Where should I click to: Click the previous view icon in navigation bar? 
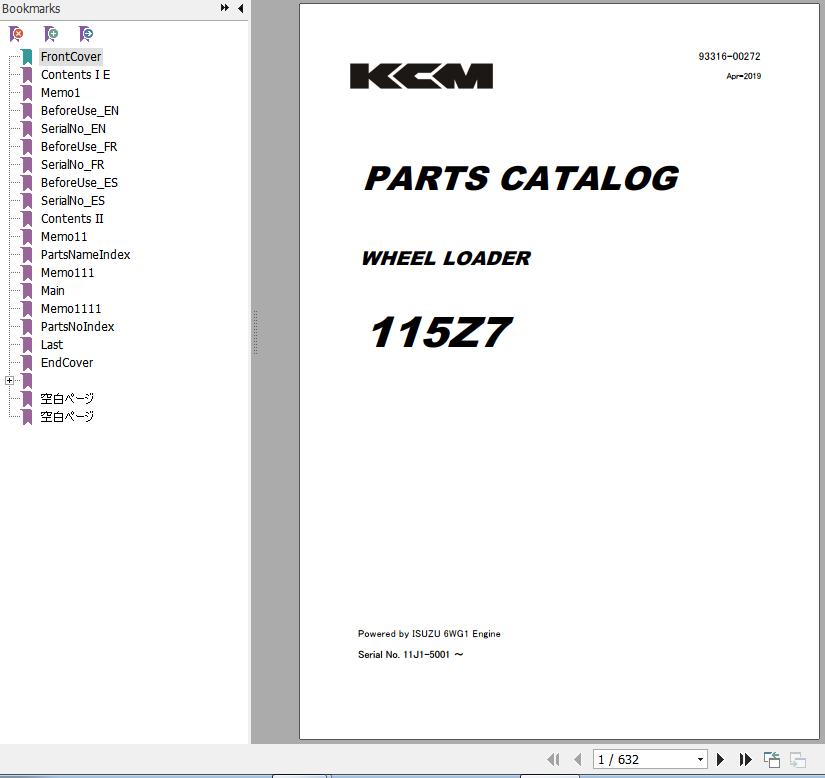tap(771, 759)
